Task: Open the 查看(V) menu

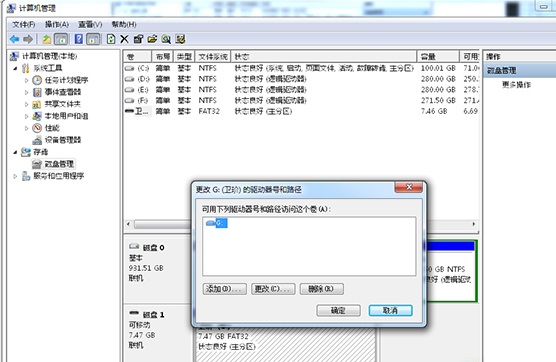Action: 90,24
